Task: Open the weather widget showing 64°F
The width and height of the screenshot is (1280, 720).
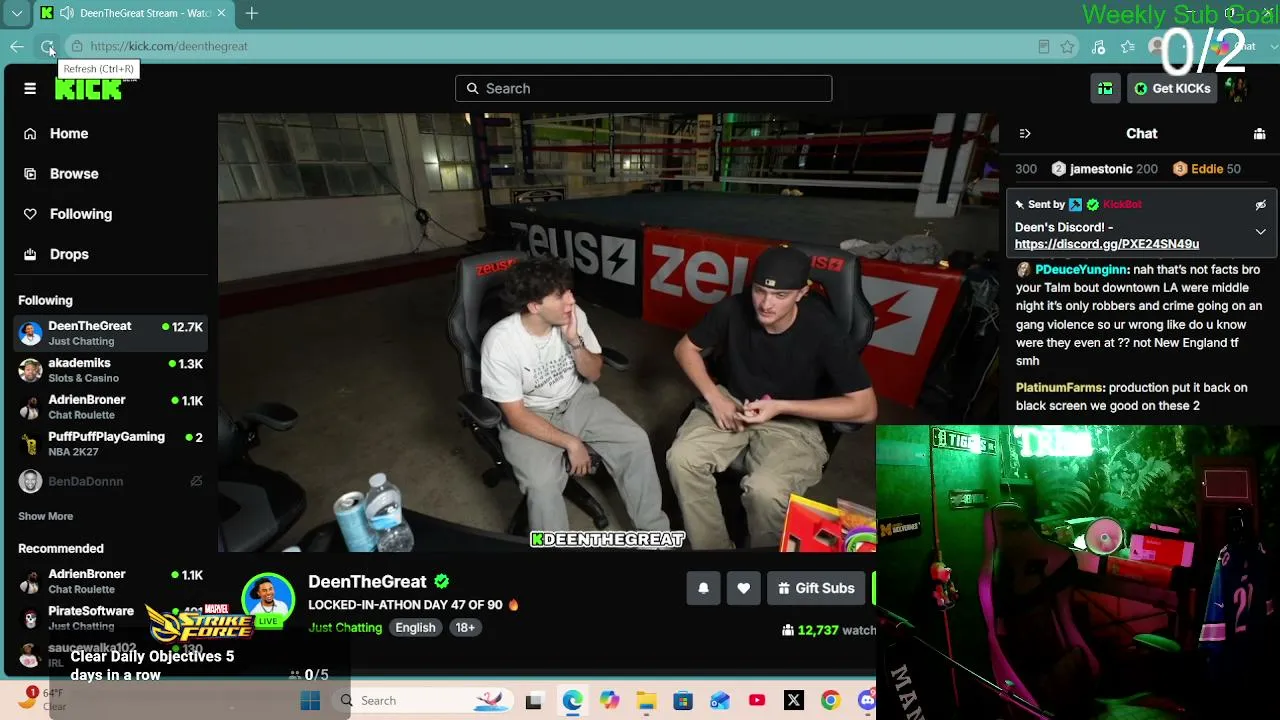Action: pyautogui.click(x=40, y=699)
